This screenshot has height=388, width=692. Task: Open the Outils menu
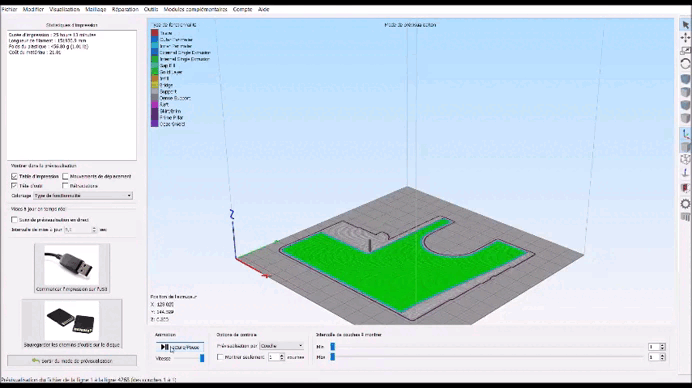tap(151, 9)
